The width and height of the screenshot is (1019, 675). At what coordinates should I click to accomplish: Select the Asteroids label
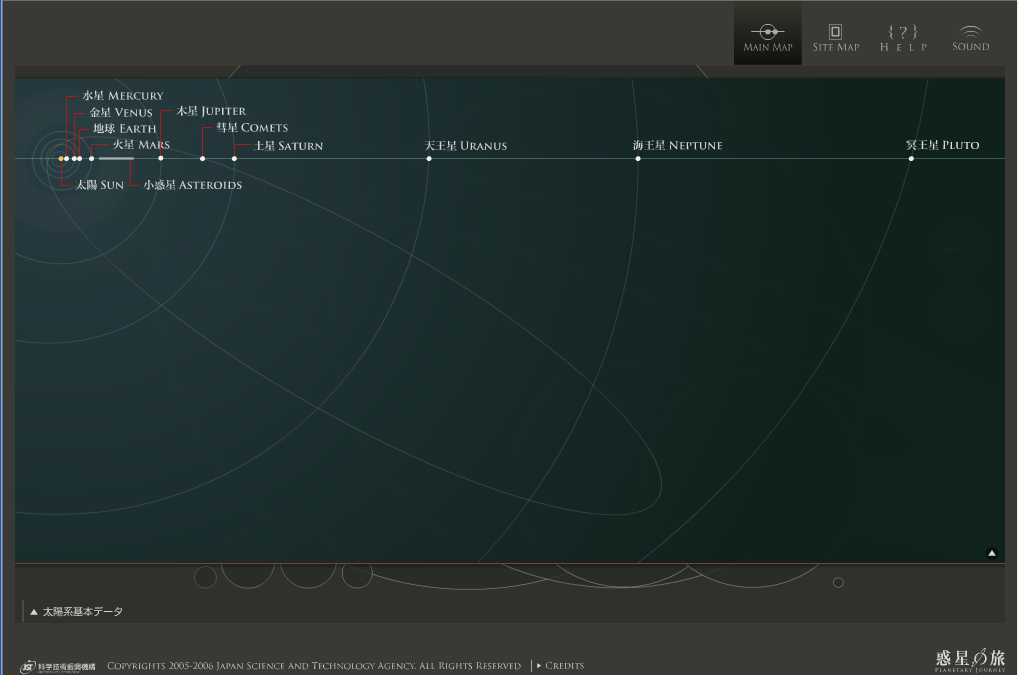pos(192,185)
